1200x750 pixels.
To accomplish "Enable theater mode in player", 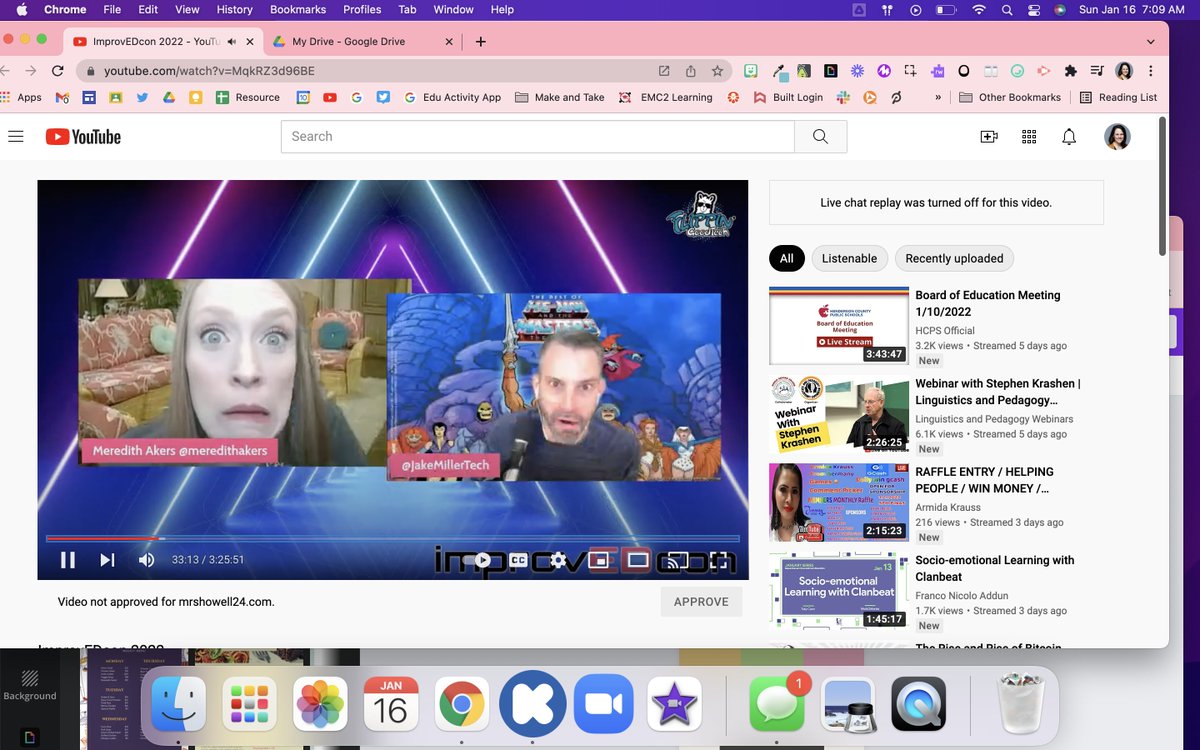I will coord(637,560).
